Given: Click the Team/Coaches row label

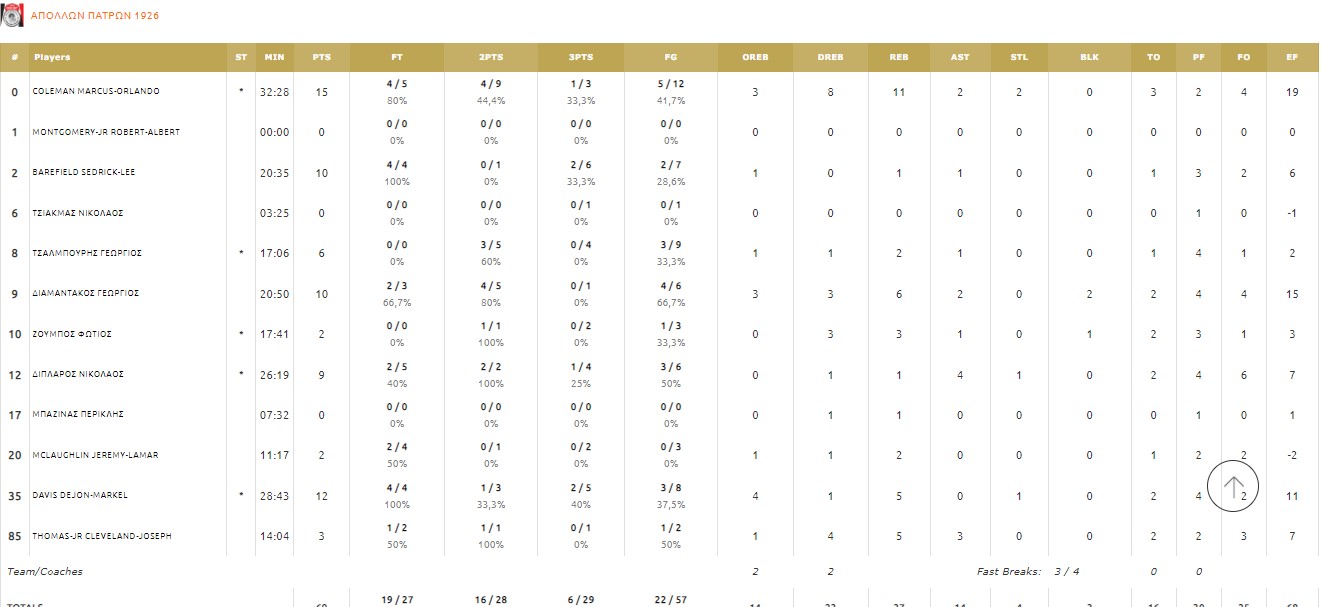Looking at the screenshot, I should (45, 572).
